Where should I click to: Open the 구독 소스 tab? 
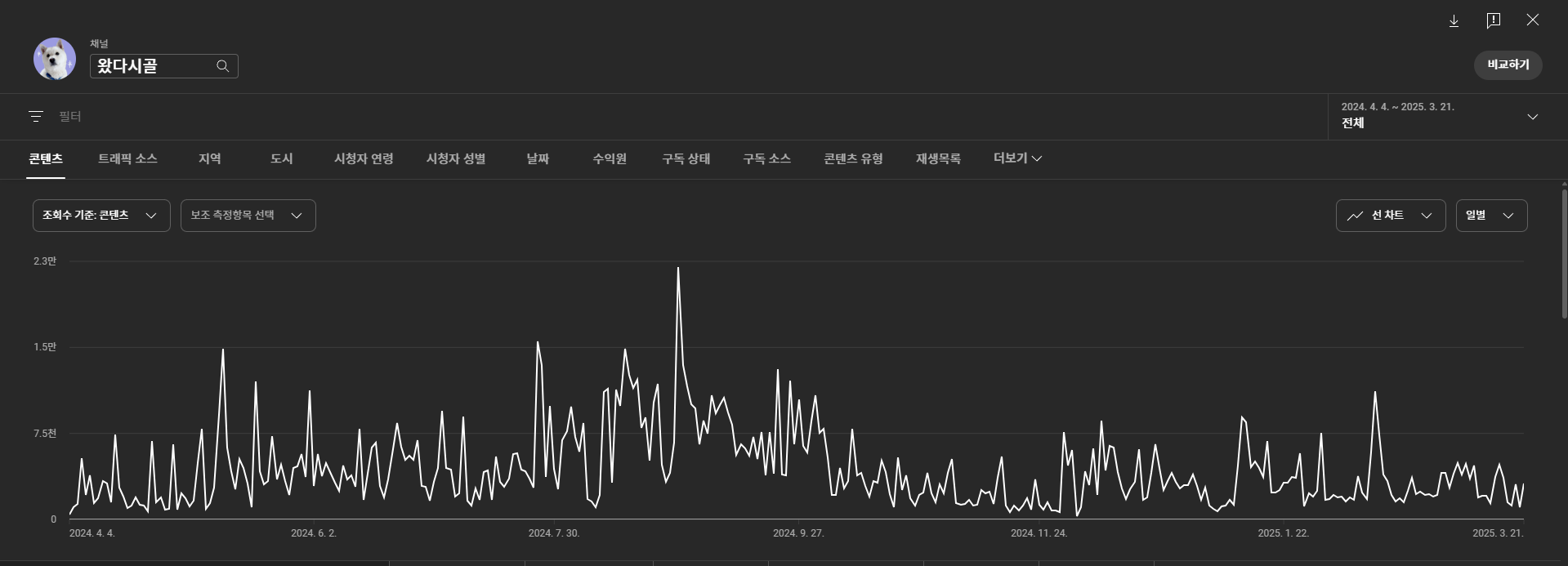766,158
